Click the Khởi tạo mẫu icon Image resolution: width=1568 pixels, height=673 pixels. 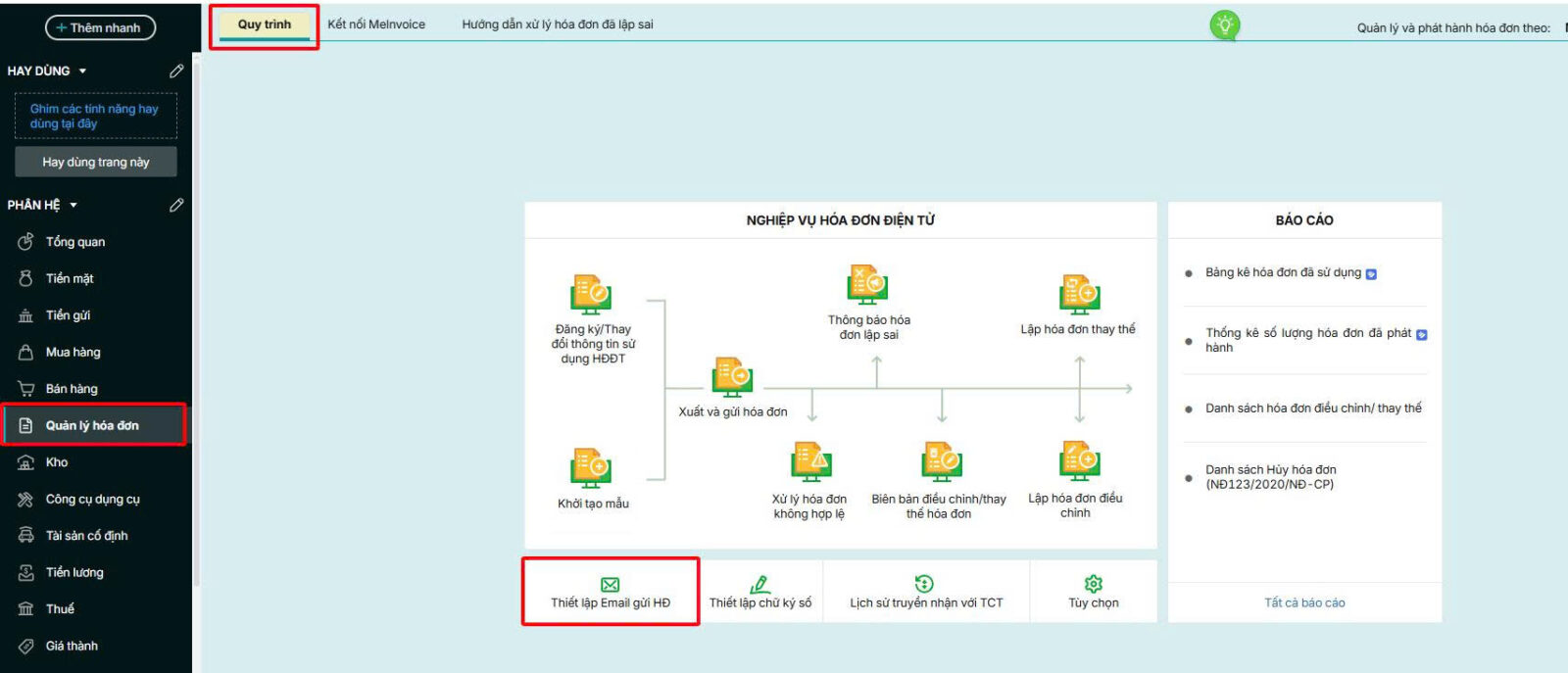click(591, 468)
